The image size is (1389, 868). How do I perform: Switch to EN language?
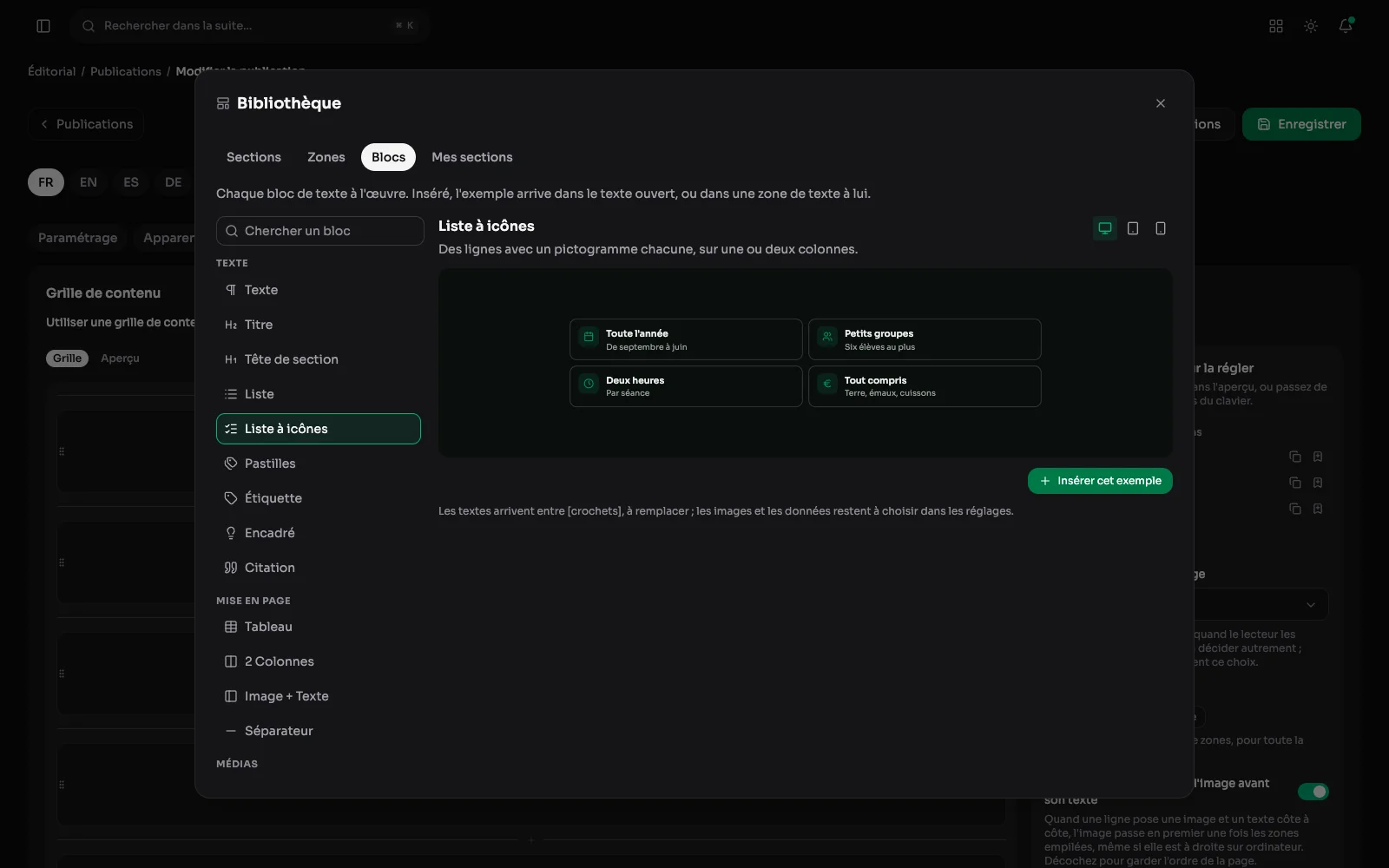89,182
